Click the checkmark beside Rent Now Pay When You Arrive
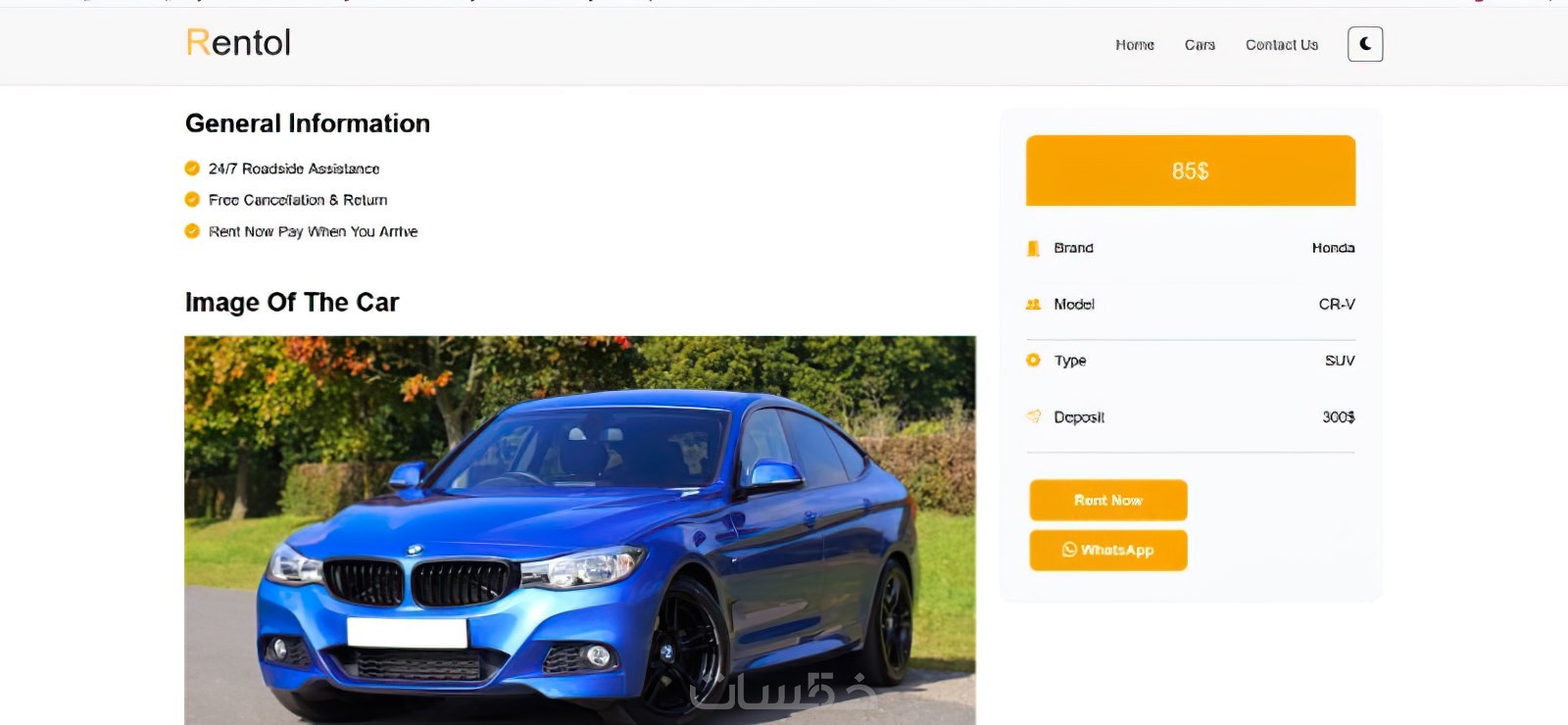The image size is (1568, 725). [192, 231]
